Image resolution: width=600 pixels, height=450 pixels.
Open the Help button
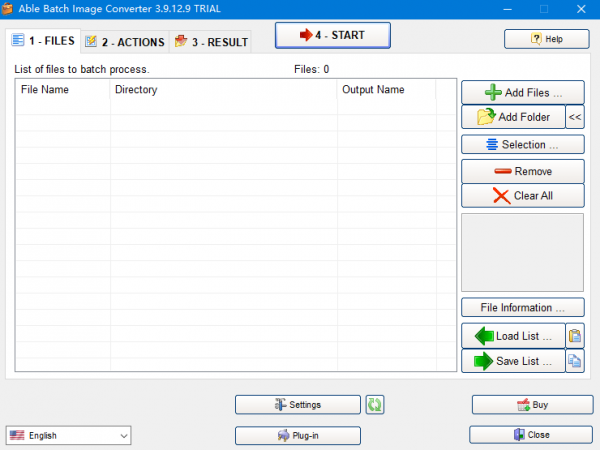(x=546, y=39)
